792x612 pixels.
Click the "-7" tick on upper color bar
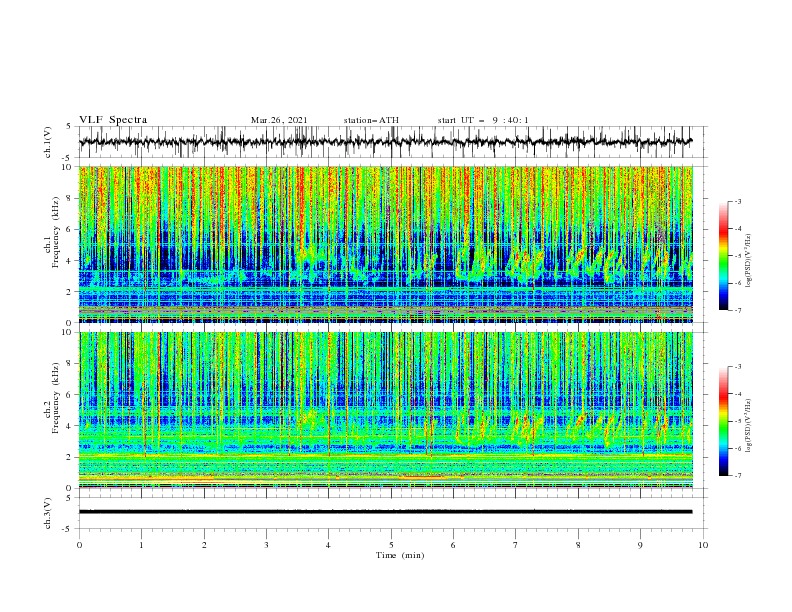(737, 310)
